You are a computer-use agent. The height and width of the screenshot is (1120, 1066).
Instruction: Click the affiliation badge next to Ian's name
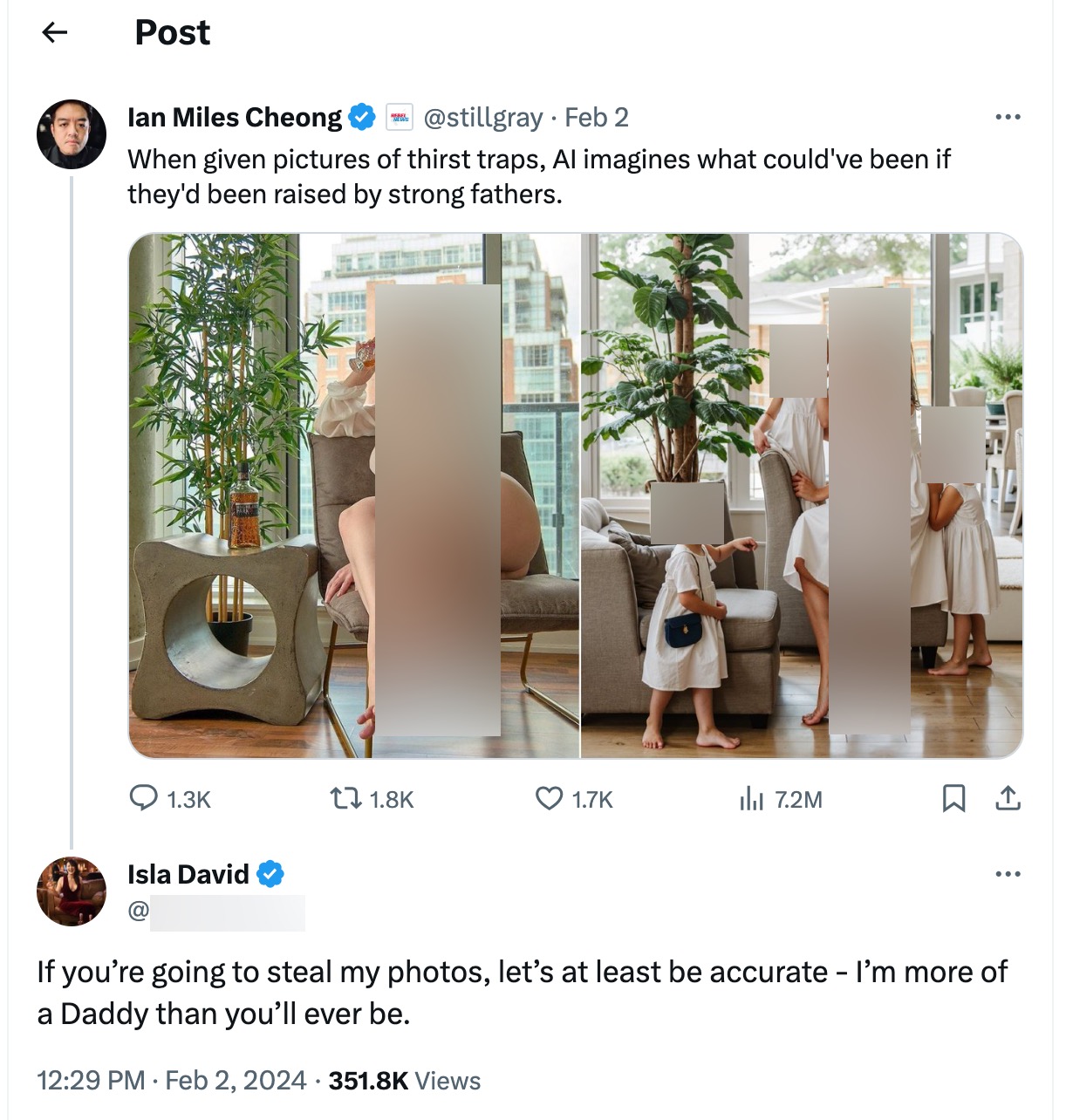point(400,117)
